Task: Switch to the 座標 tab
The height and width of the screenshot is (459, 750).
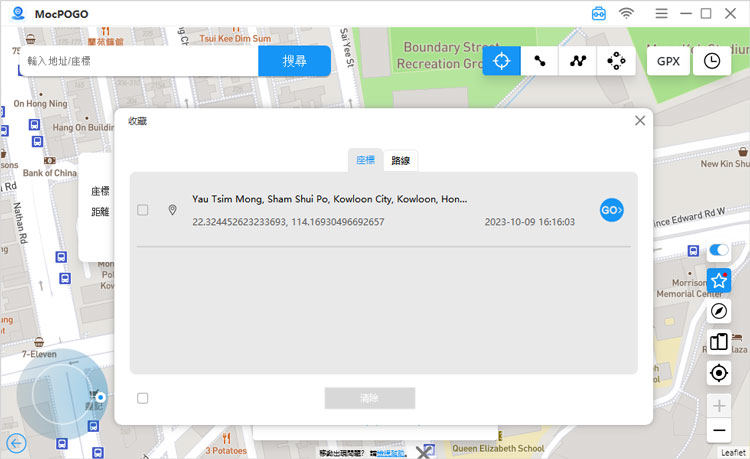Action: pos(365,160)
